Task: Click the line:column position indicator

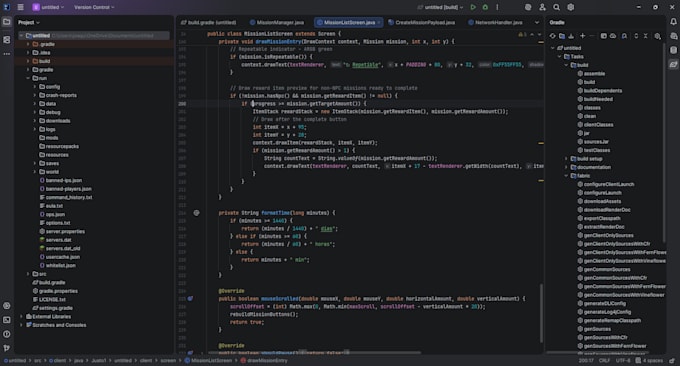Action: click(x=586, y=360)
